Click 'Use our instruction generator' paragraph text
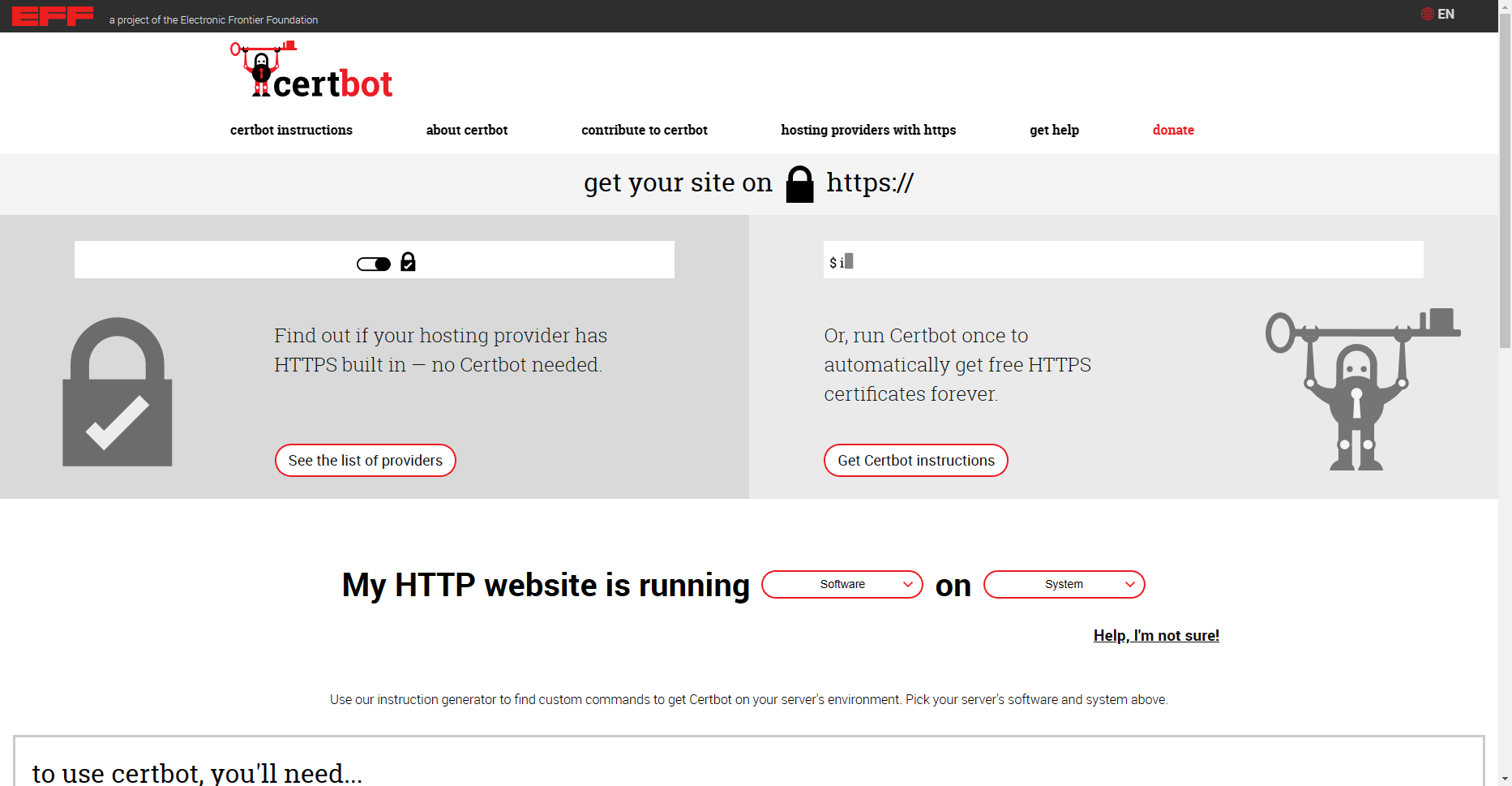 pyautogui.click(x=748, y=699)
